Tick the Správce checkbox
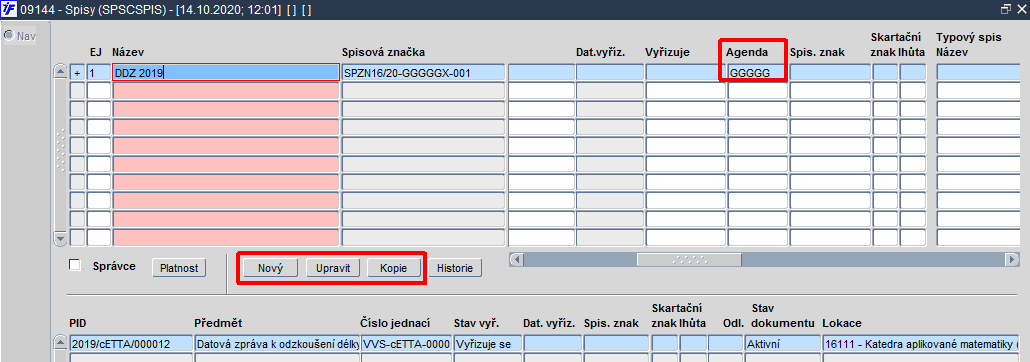The image size is (1030, 362). [76, 265]
